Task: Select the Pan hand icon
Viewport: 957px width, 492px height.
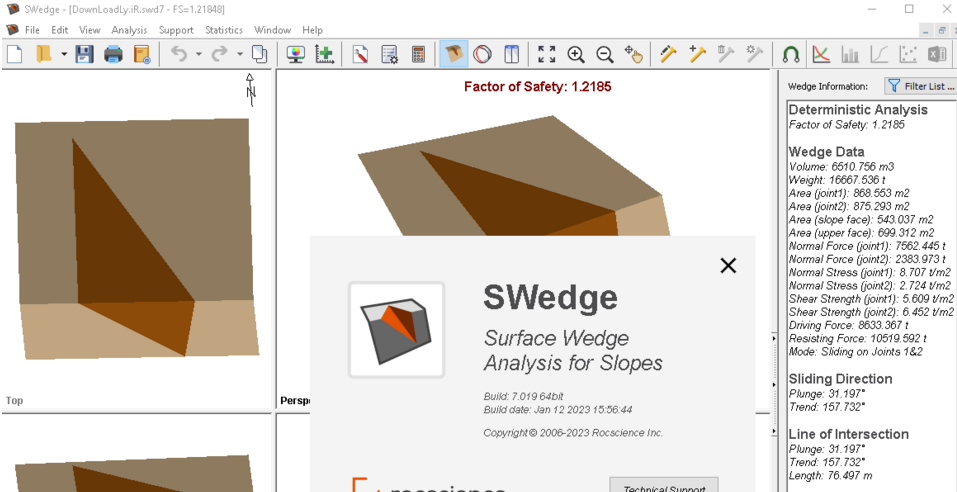Action: click(634, 54)
